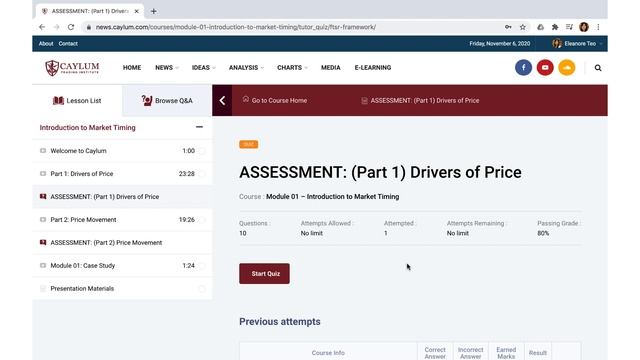640x360 pixels.
Task: Expand the NEWS menu
Action: [x=167, y=68]
